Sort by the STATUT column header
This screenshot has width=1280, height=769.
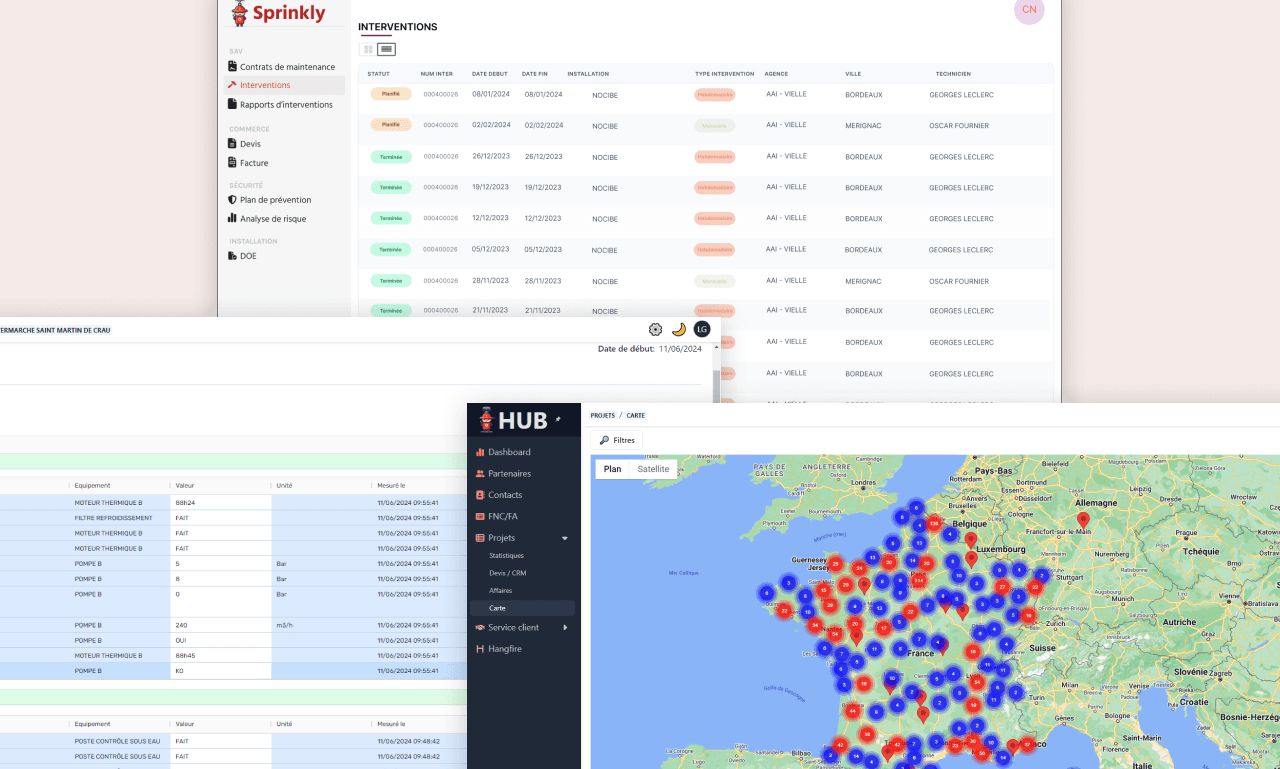click(378, 74)
